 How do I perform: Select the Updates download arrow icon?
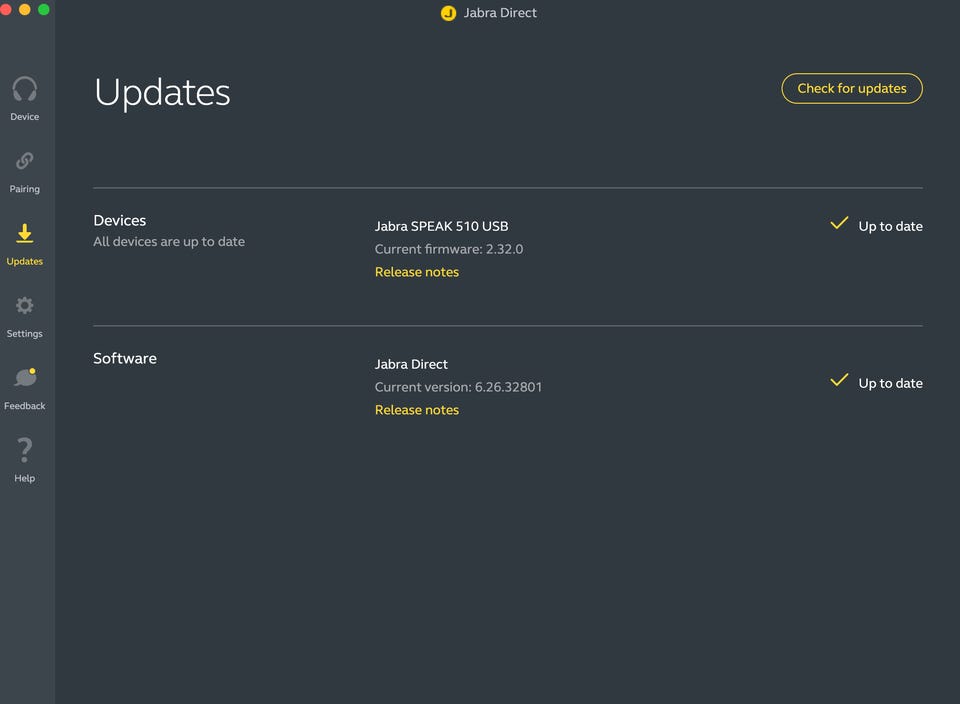pos(24,233)
